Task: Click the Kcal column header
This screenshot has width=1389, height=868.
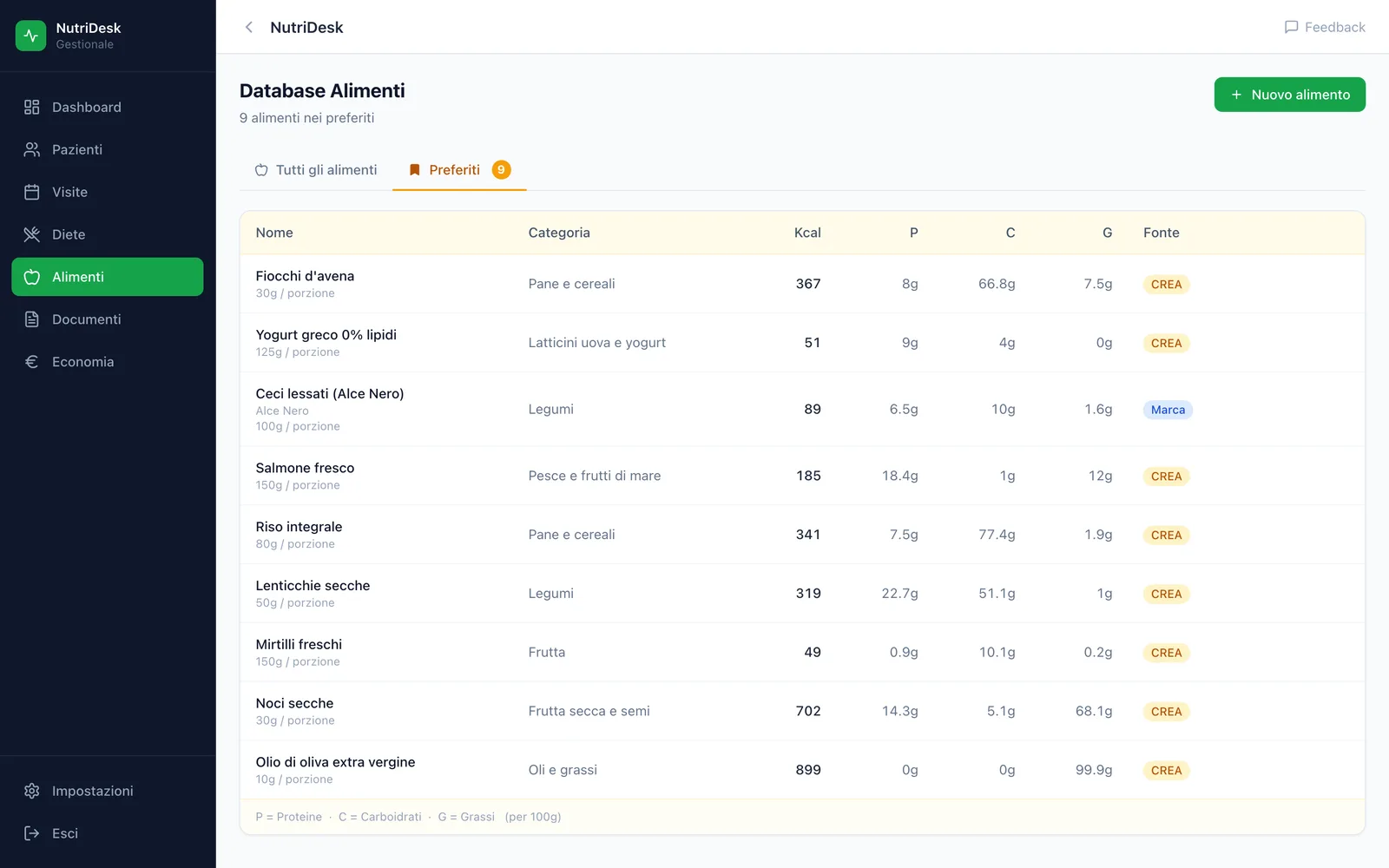Action: [x=807, y=233]
